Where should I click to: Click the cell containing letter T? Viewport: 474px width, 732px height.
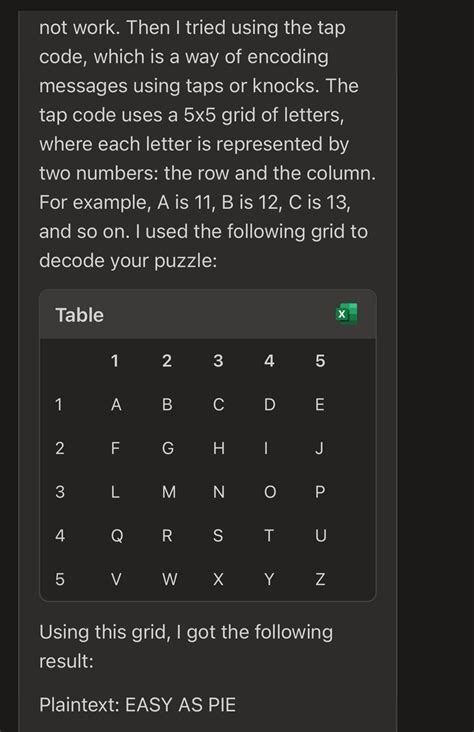click(x=269, y=536)
